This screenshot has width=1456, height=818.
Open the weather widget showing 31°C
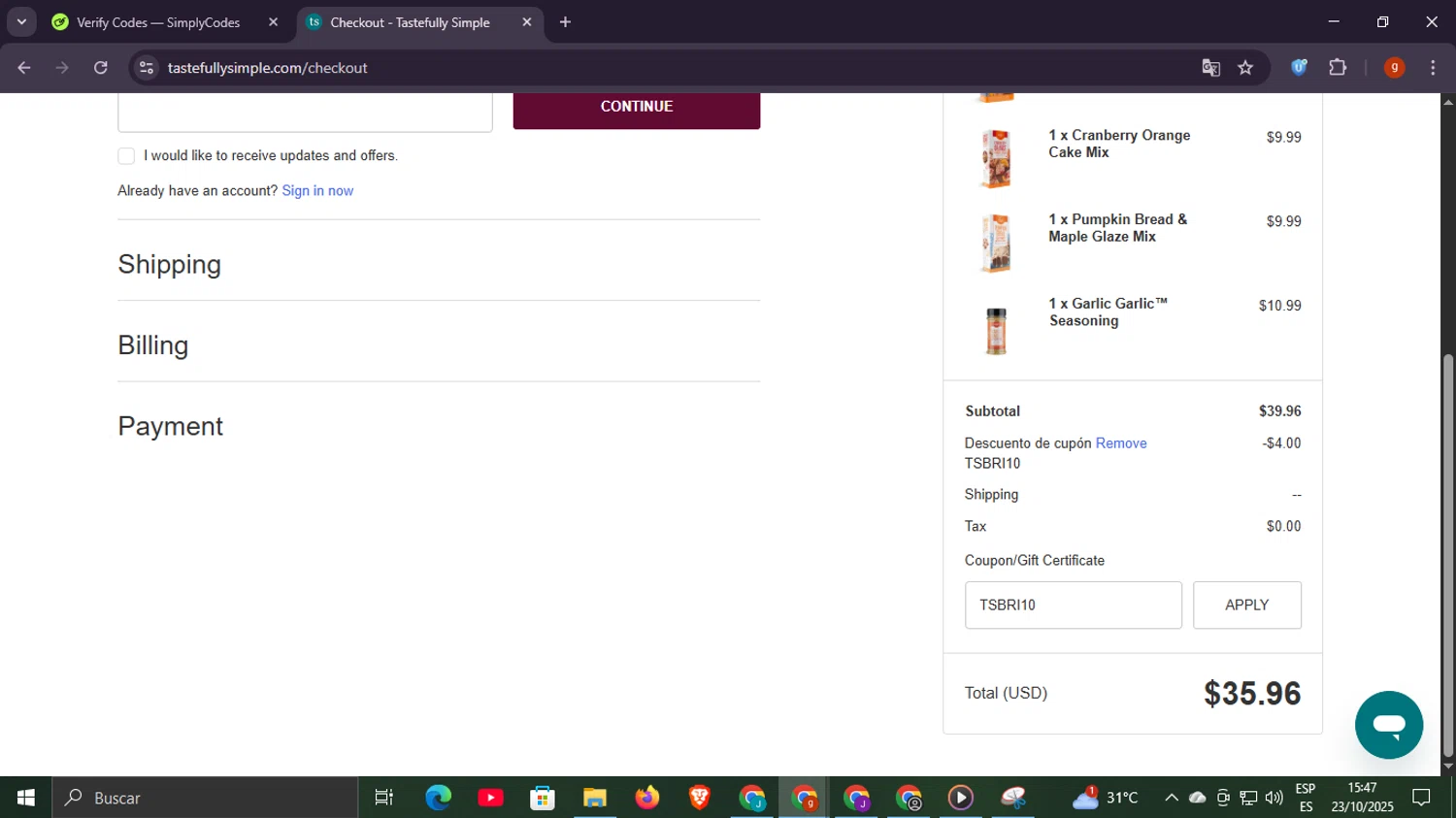pos(1105,798)
